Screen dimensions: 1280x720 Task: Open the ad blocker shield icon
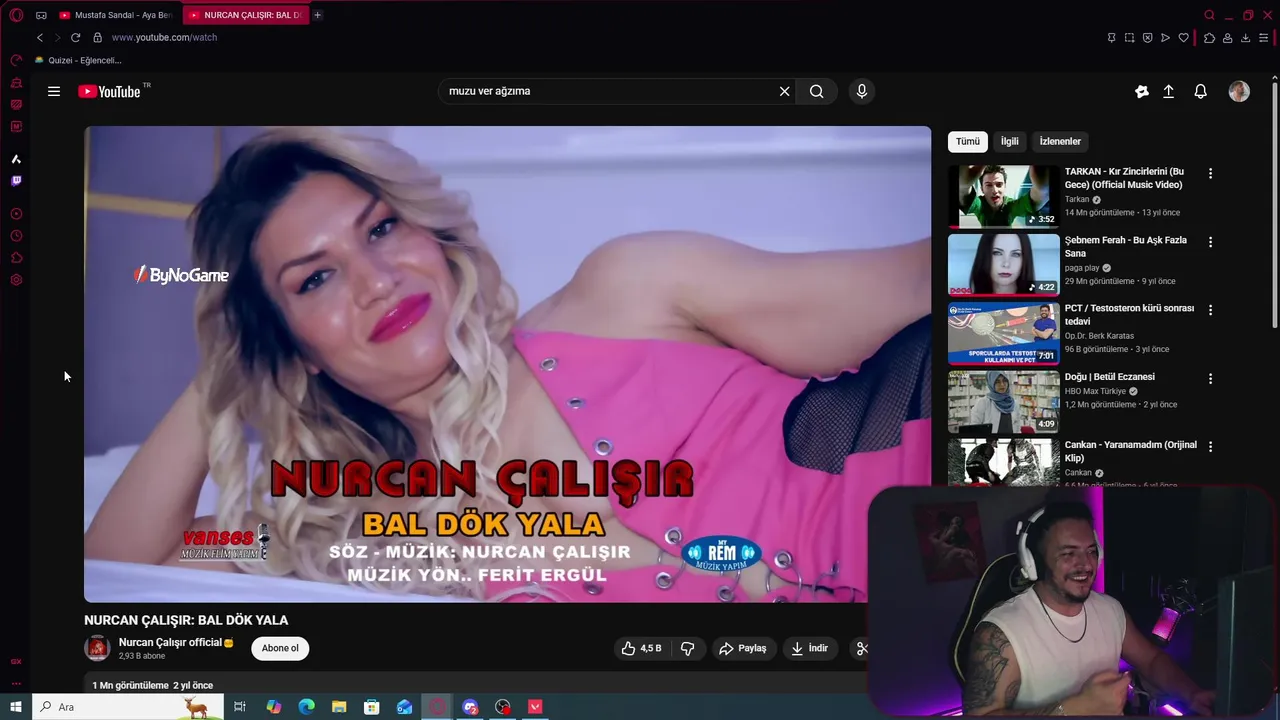pyautogui.click(x=1147, y=38)
